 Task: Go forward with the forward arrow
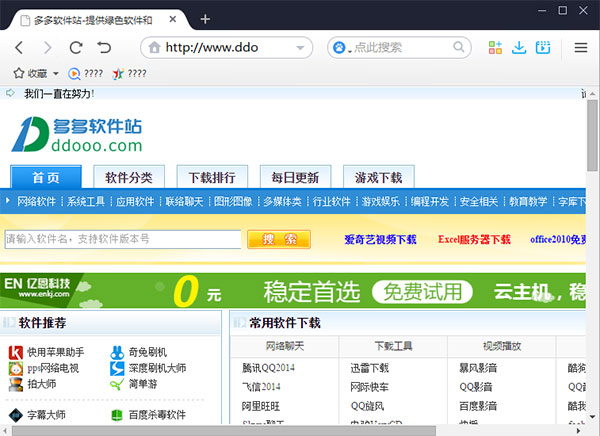point(47,47)
